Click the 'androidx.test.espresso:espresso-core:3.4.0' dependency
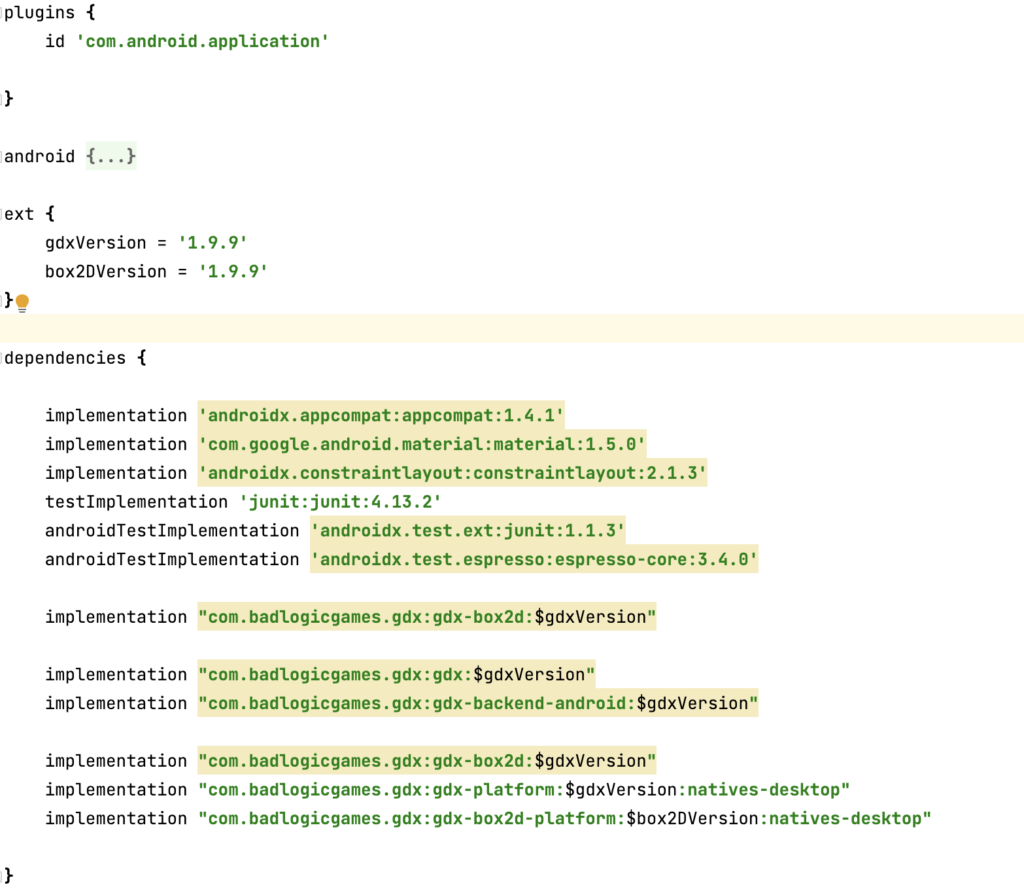The image size is (1024, 891). [x=534, y=559]
